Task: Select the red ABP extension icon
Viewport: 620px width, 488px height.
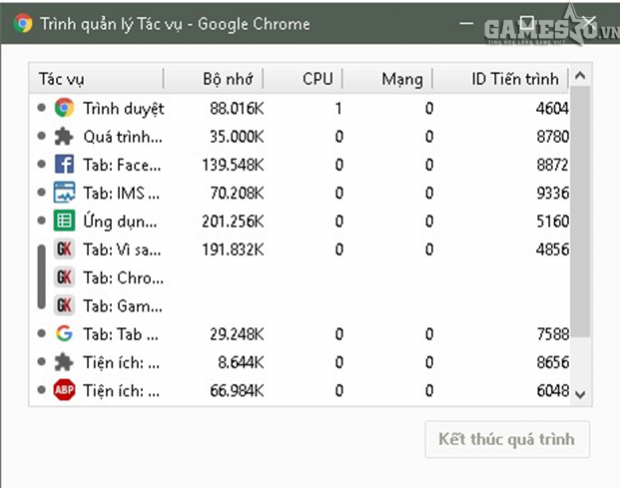Action: (x=64, y=390)
